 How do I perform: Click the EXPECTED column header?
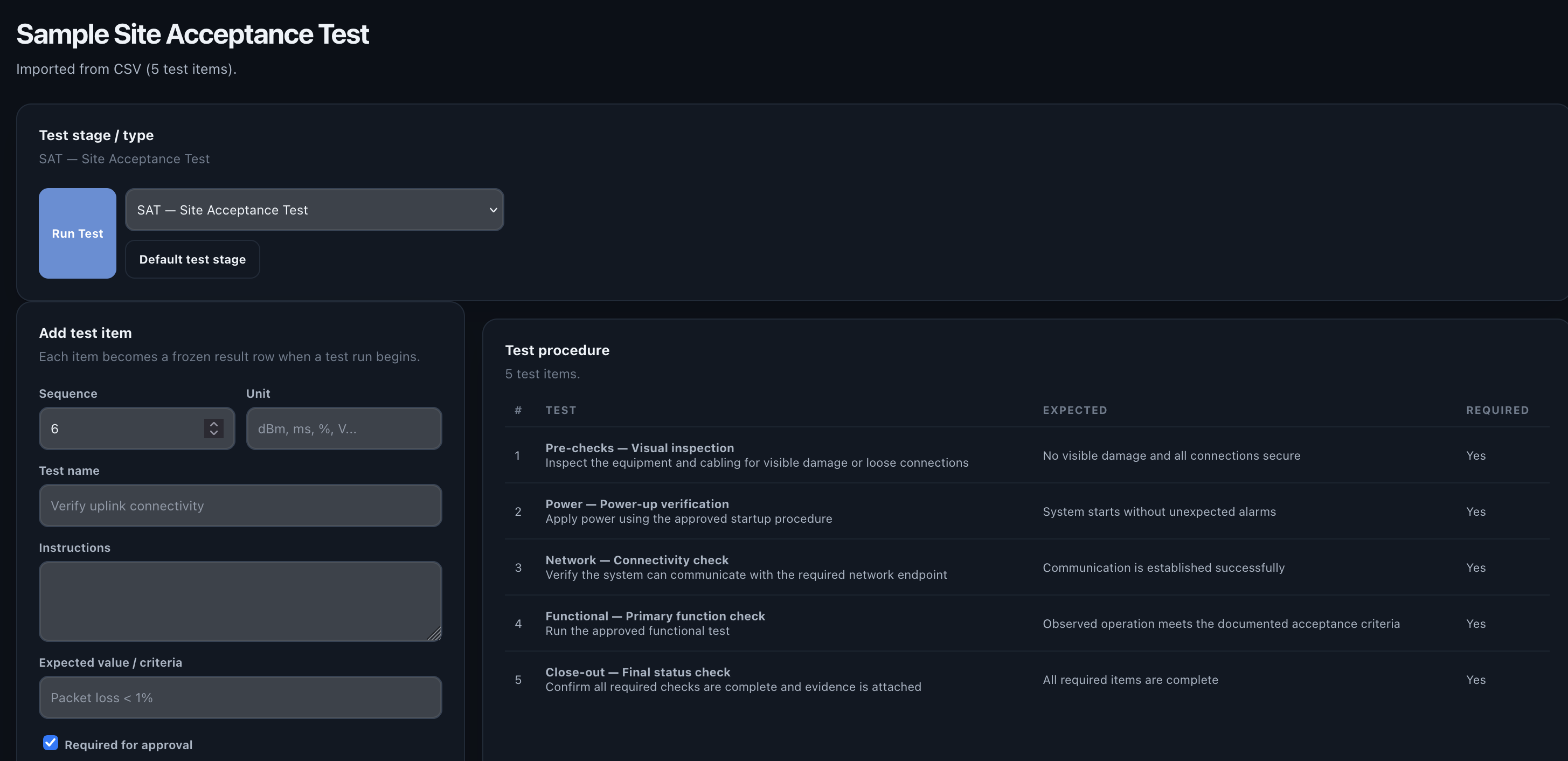coord(1075,410)
